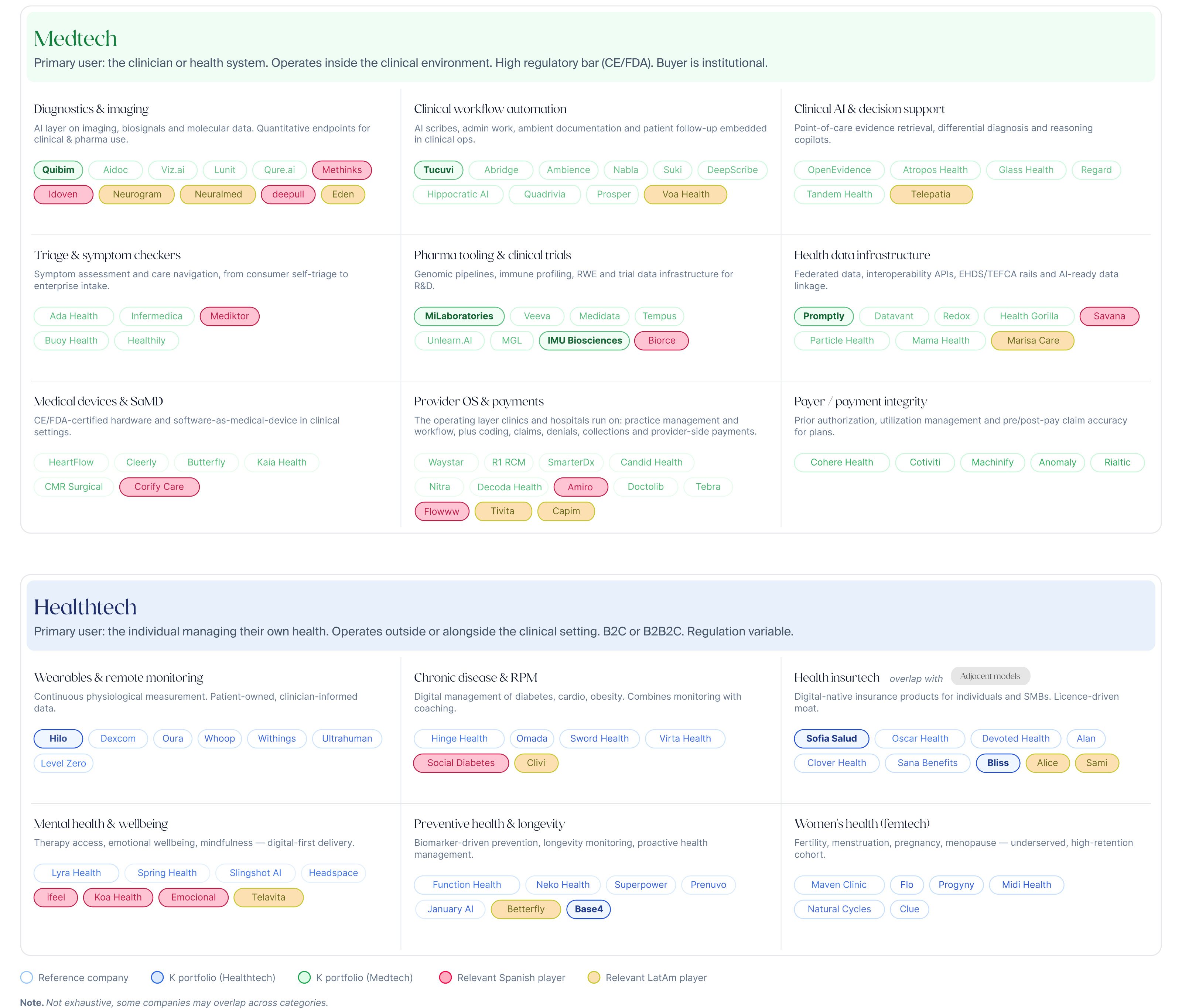Open the Social Diabetes tag
This screenshot has width=1182, height=1008.
click(461, 764)
